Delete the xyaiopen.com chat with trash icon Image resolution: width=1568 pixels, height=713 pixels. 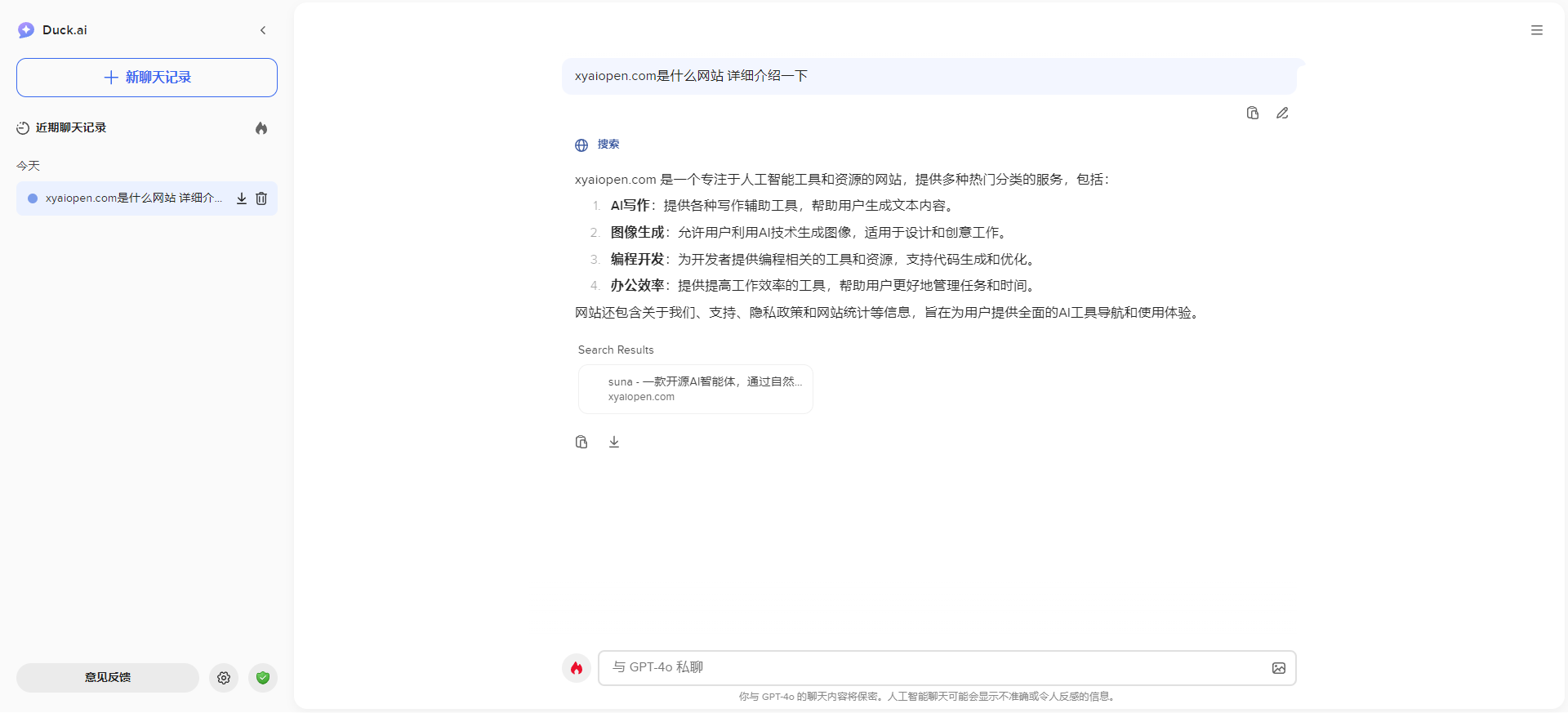(x=261, y=198)
